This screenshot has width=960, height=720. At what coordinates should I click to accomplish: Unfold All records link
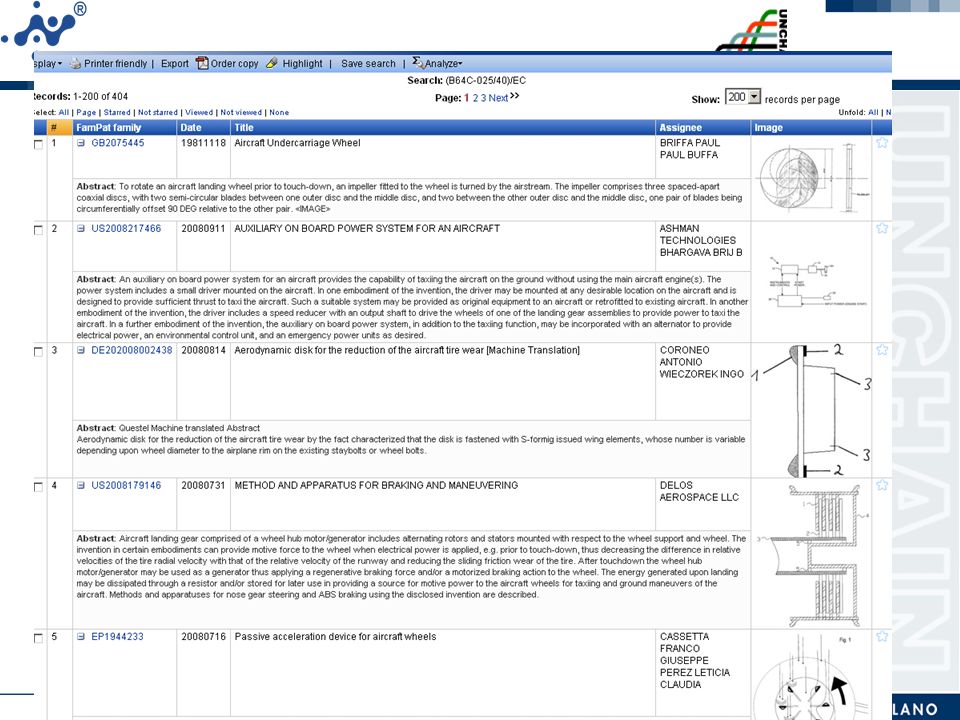873,113
